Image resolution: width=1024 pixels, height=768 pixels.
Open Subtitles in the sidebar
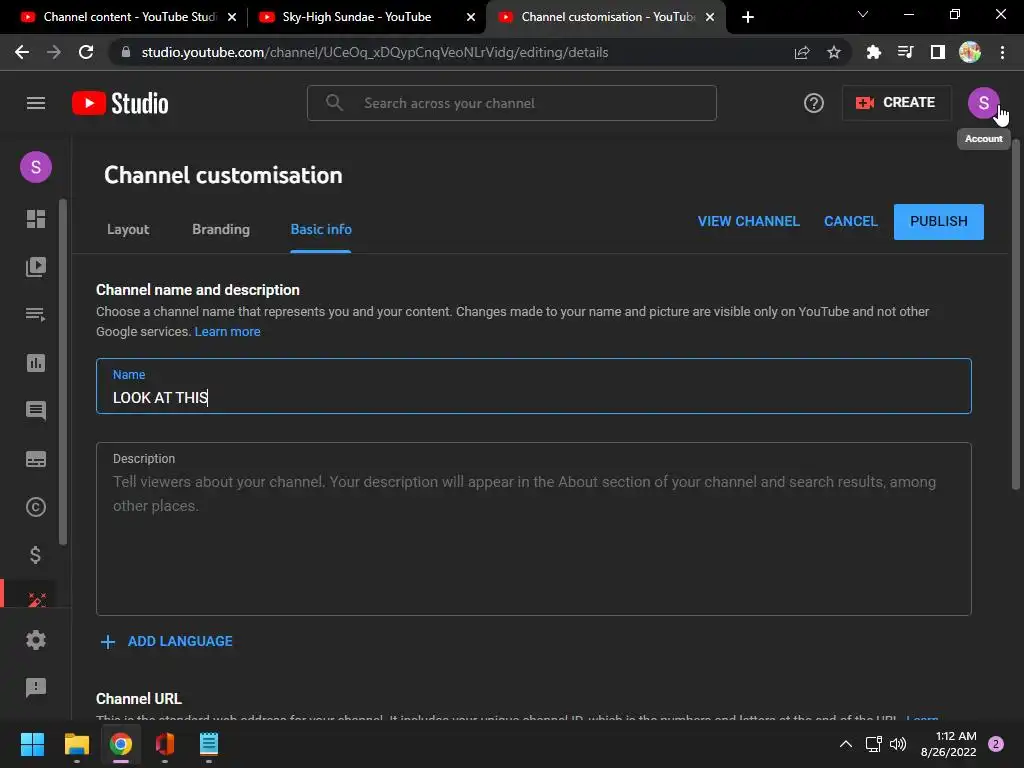(x=36, y=459)
